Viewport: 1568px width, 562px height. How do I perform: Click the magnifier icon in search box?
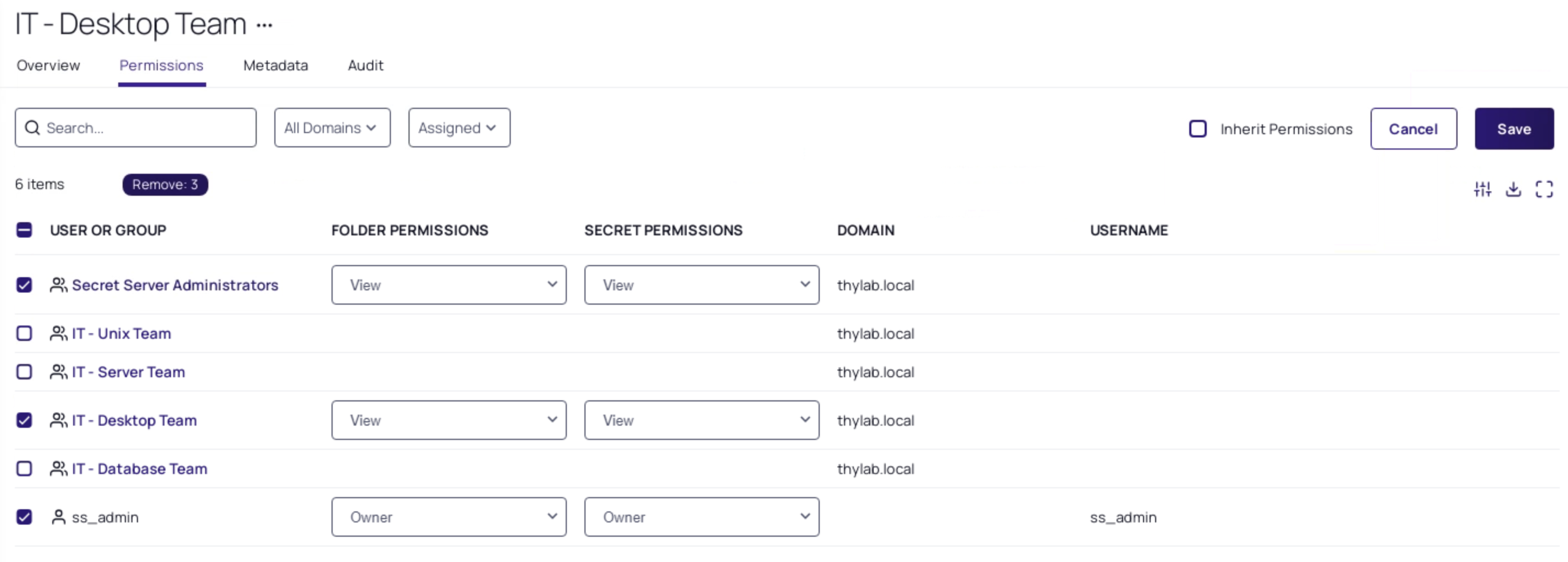click(32, 128)
